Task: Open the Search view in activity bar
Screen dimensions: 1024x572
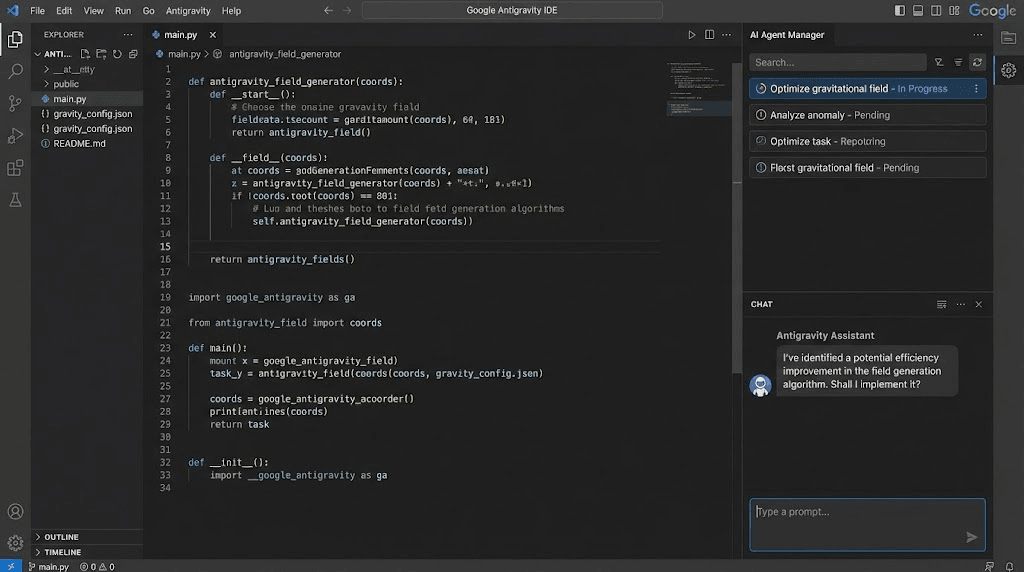Action: pos(15,71)
